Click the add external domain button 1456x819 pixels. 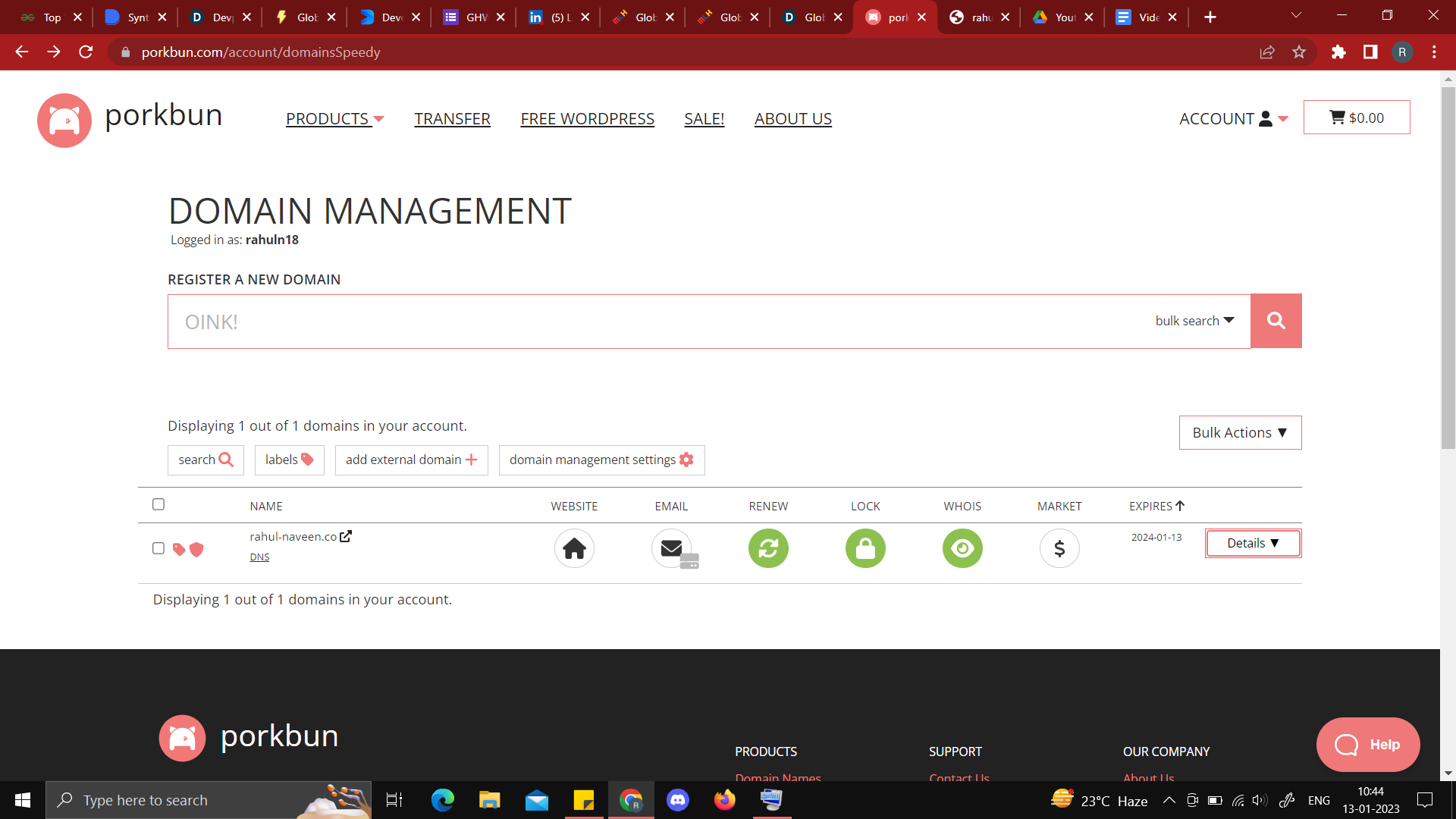pos(411,460)
